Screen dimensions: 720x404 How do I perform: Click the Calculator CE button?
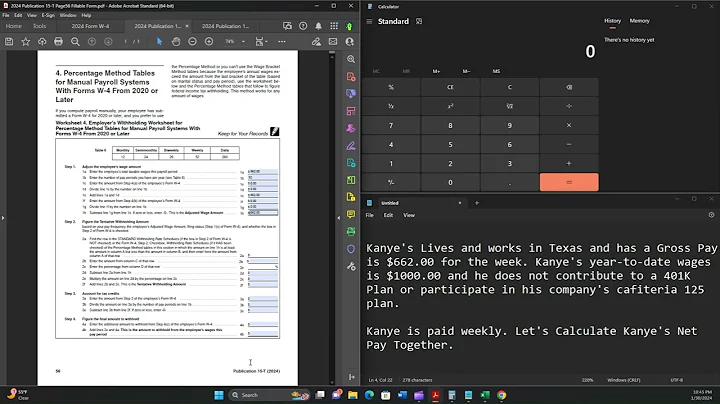pos(450,87)
